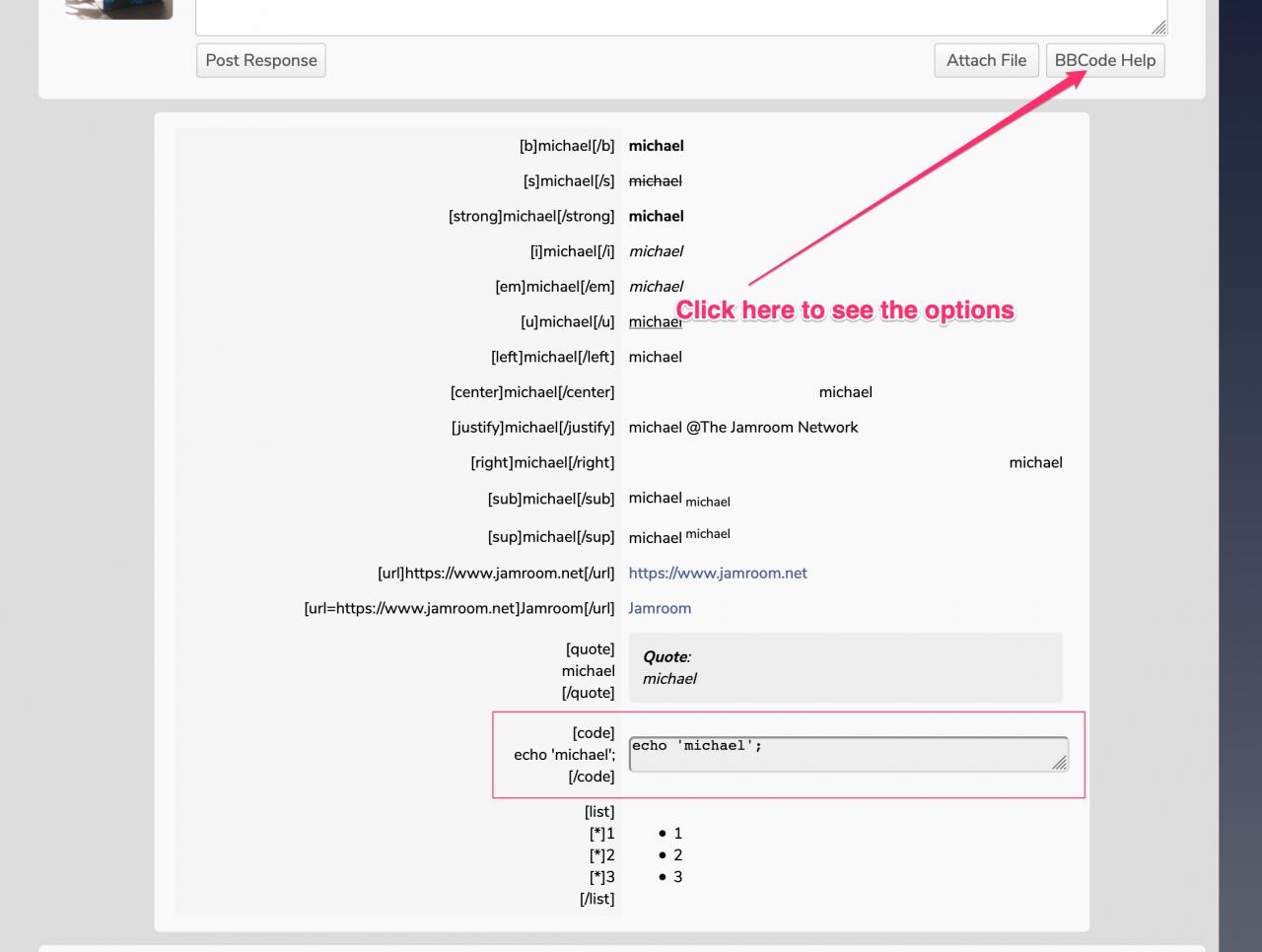Toggle the BBCode Help panel

tap(1105, 60)
